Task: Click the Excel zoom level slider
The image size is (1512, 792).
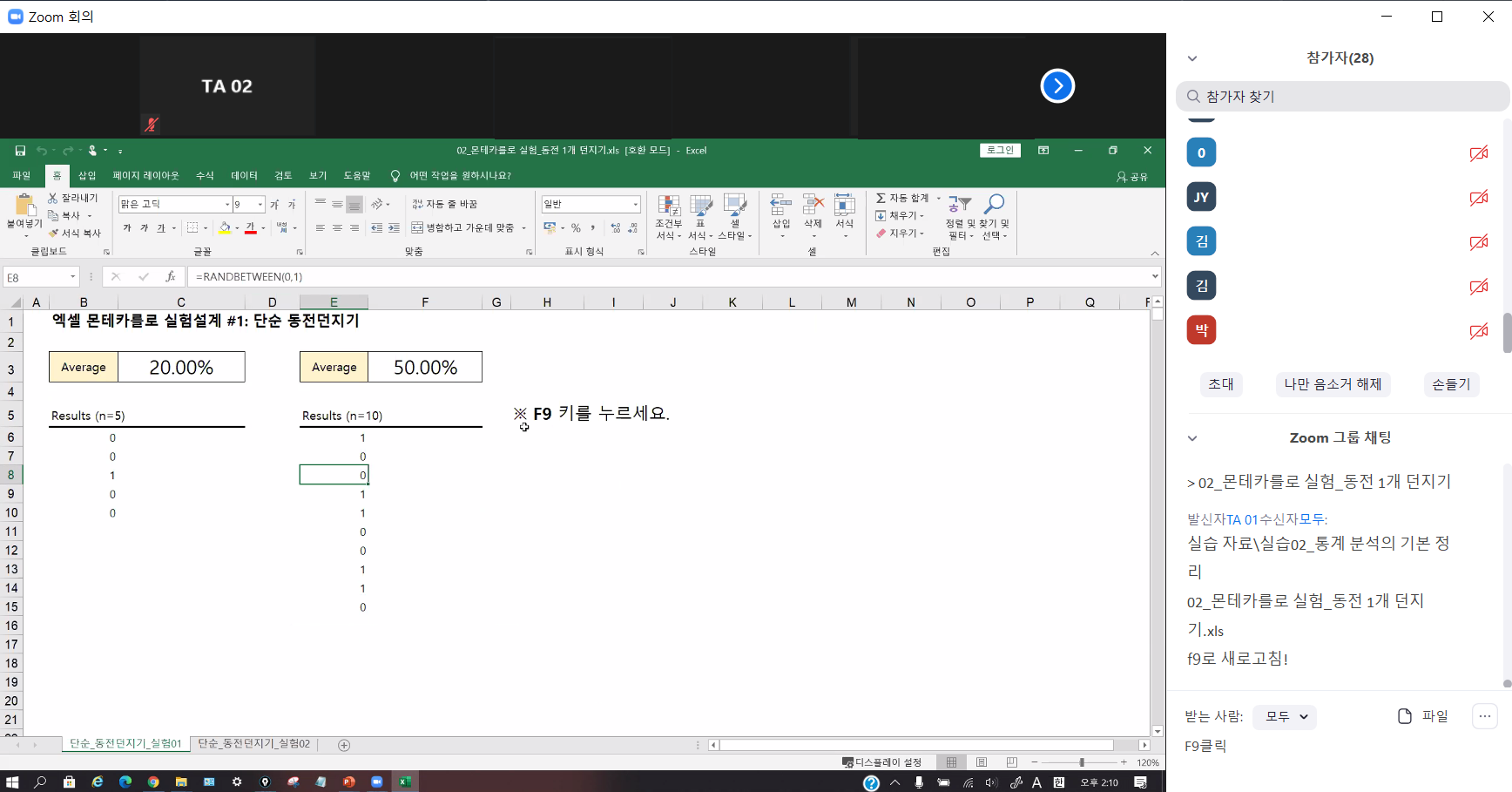Action: coord(1081,762)
